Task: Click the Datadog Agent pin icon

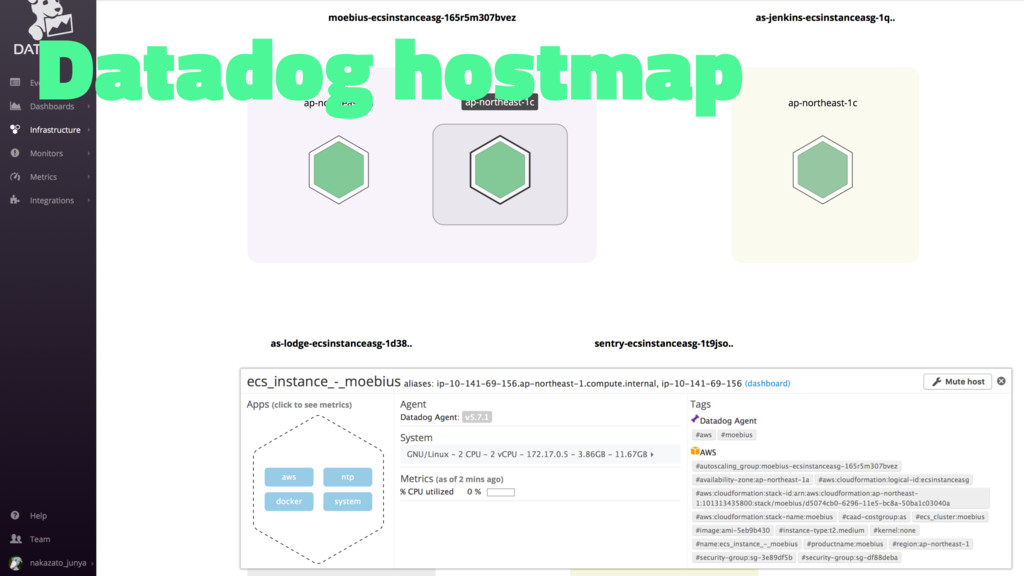Action: pyautogui.click(x=695, y=419)
